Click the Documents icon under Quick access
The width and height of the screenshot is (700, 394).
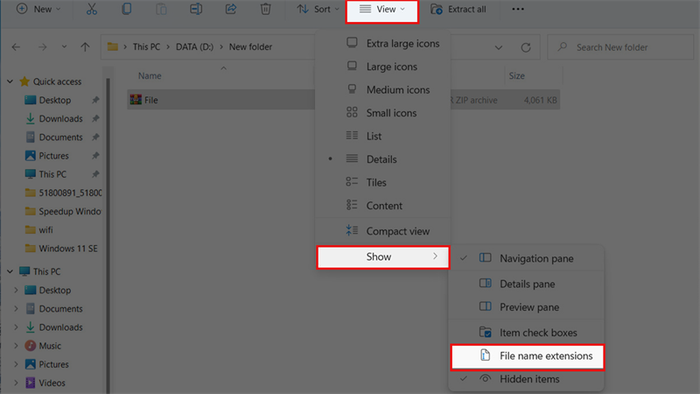(30, 137)
